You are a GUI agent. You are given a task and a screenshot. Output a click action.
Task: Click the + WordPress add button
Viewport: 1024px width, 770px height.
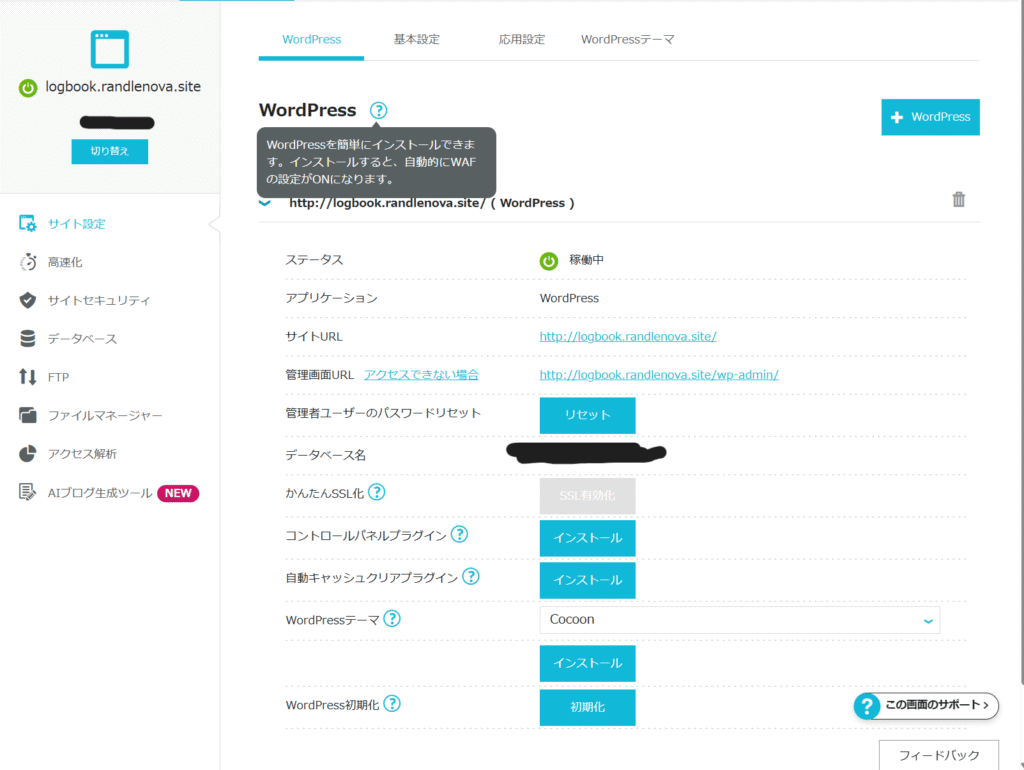point(929,117)
